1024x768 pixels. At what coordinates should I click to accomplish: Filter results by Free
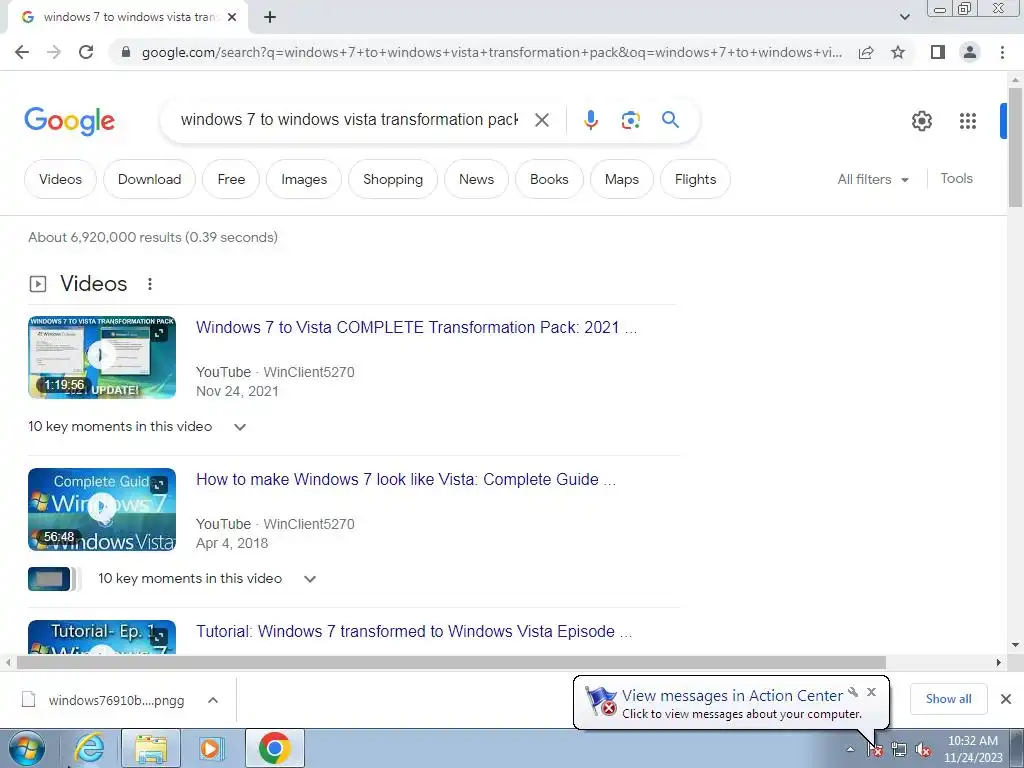click(x=231, y=179)
